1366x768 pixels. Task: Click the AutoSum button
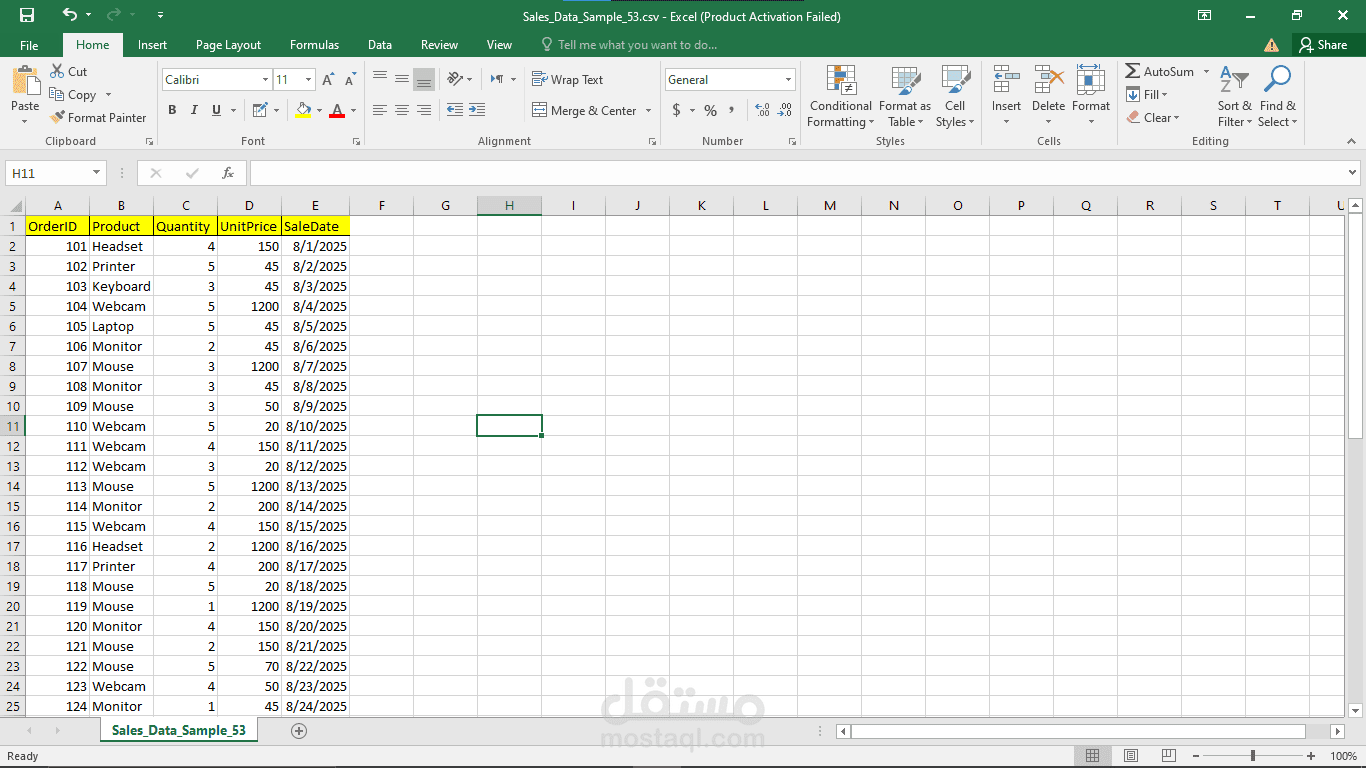tap(1160, 71)
